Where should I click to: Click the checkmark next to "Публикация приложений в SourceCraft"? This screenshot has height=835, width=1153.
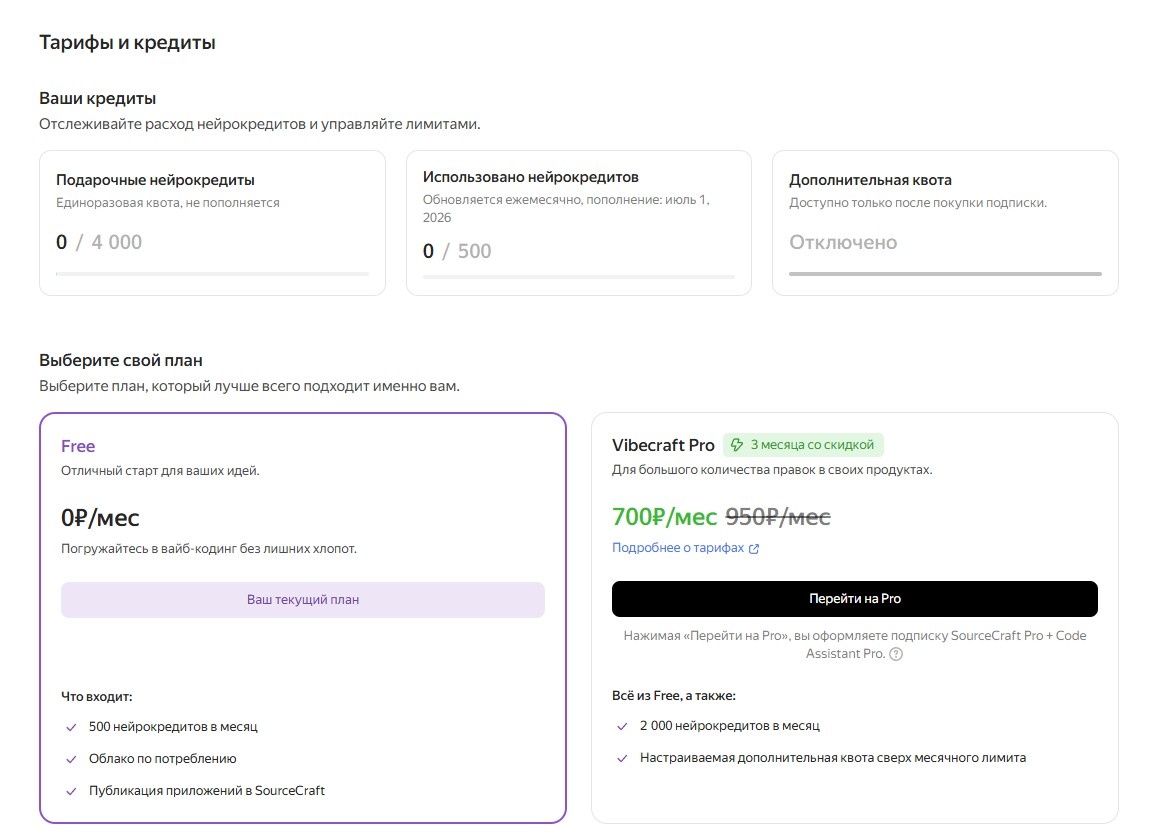click(71, 792)
